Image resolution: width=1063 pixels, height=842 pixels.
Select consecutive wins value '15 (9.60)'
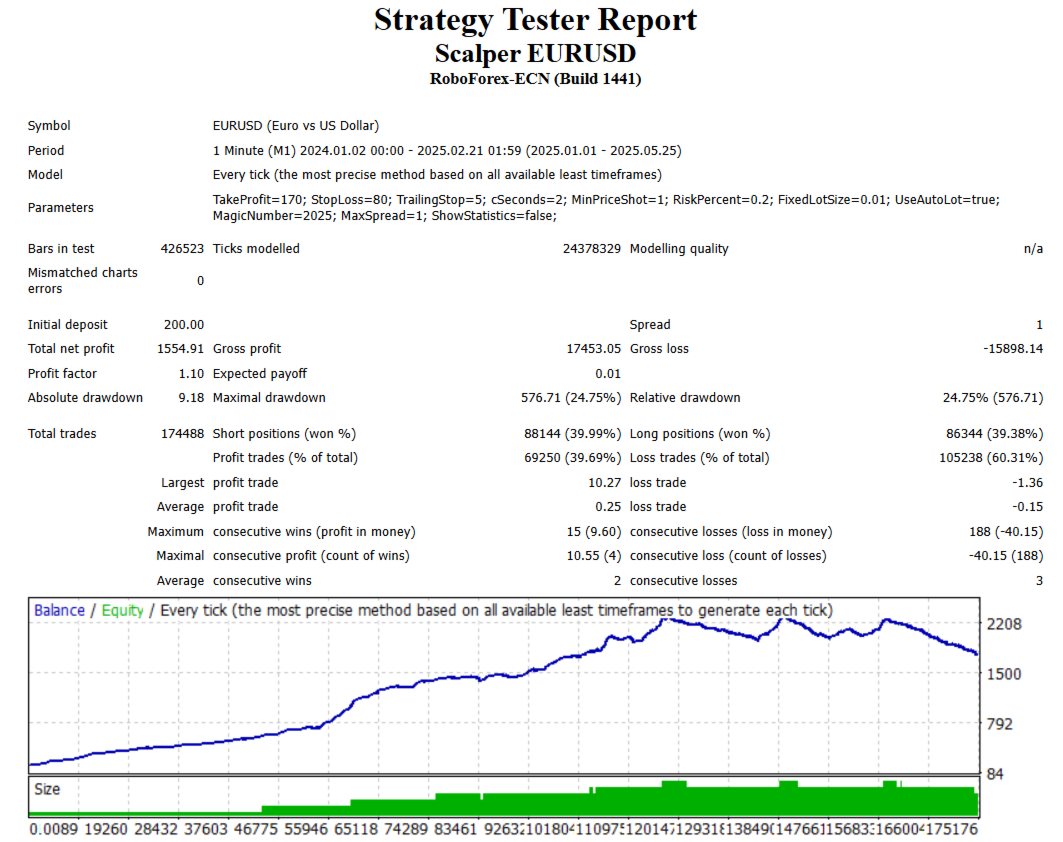pos(593,532)
